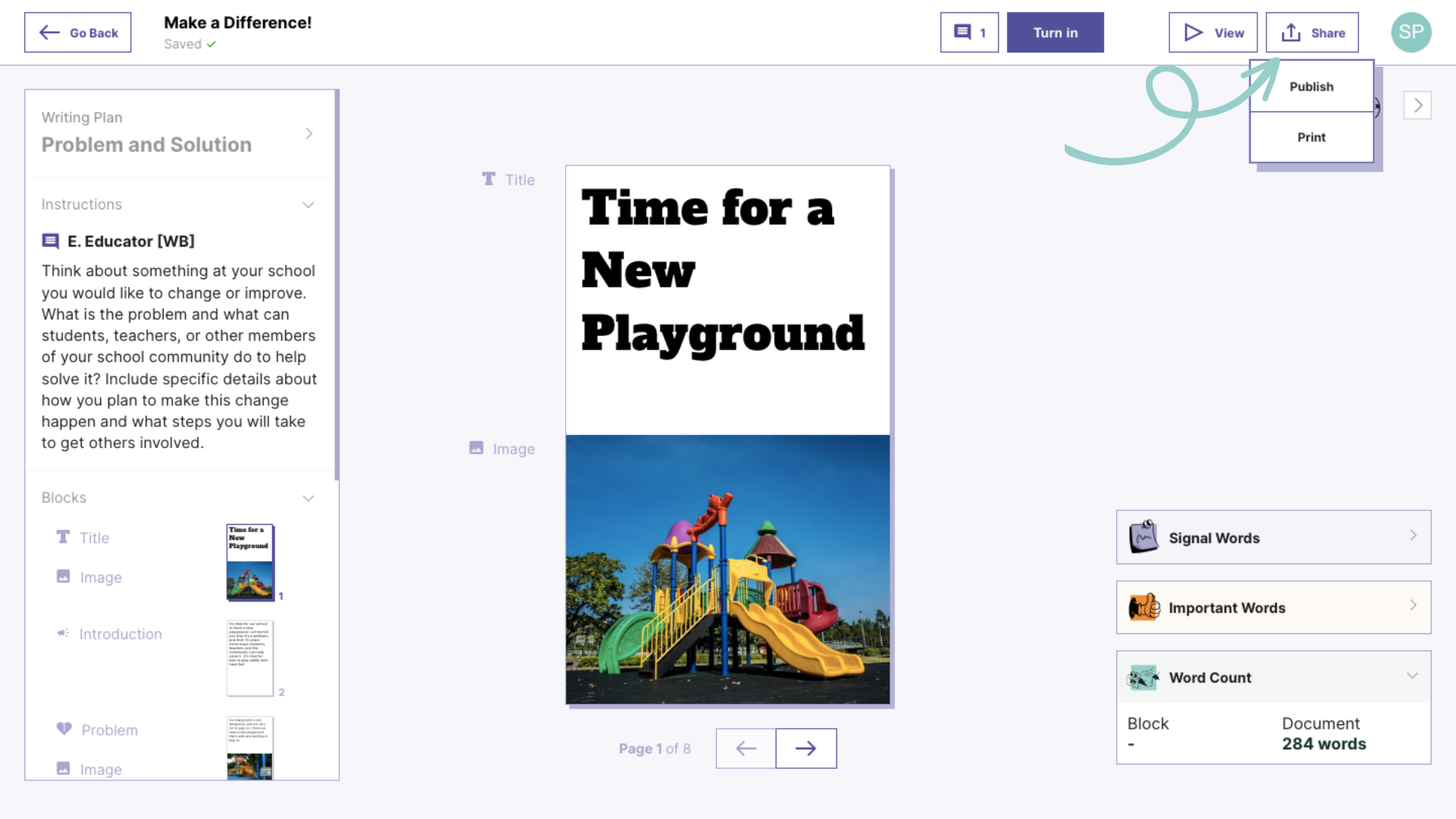1456x819 pixels.
Task: Click the Signal Words notepad icon
Action: click(1143, 537)
